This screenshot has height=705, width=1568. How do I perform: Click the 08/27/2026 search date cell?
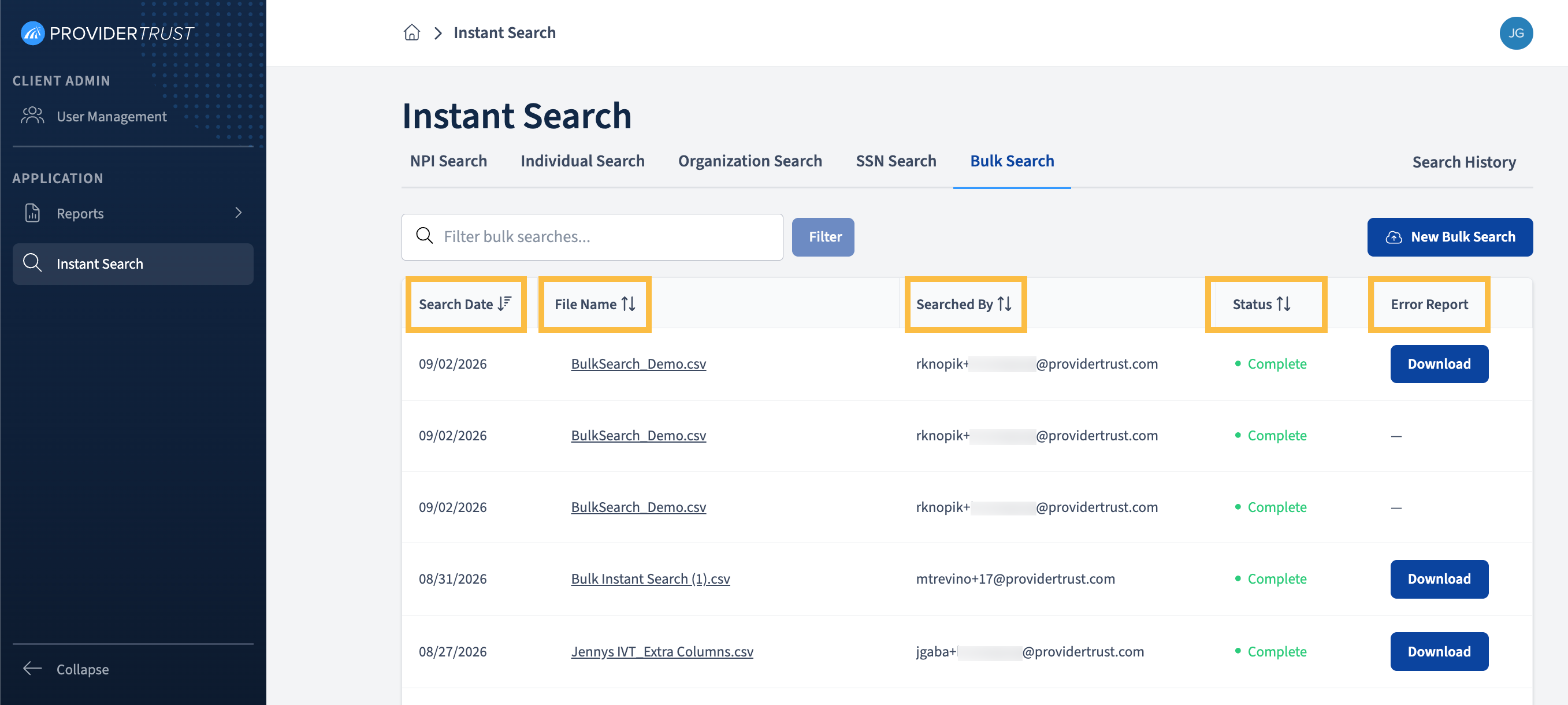click(x=452, y=651)
